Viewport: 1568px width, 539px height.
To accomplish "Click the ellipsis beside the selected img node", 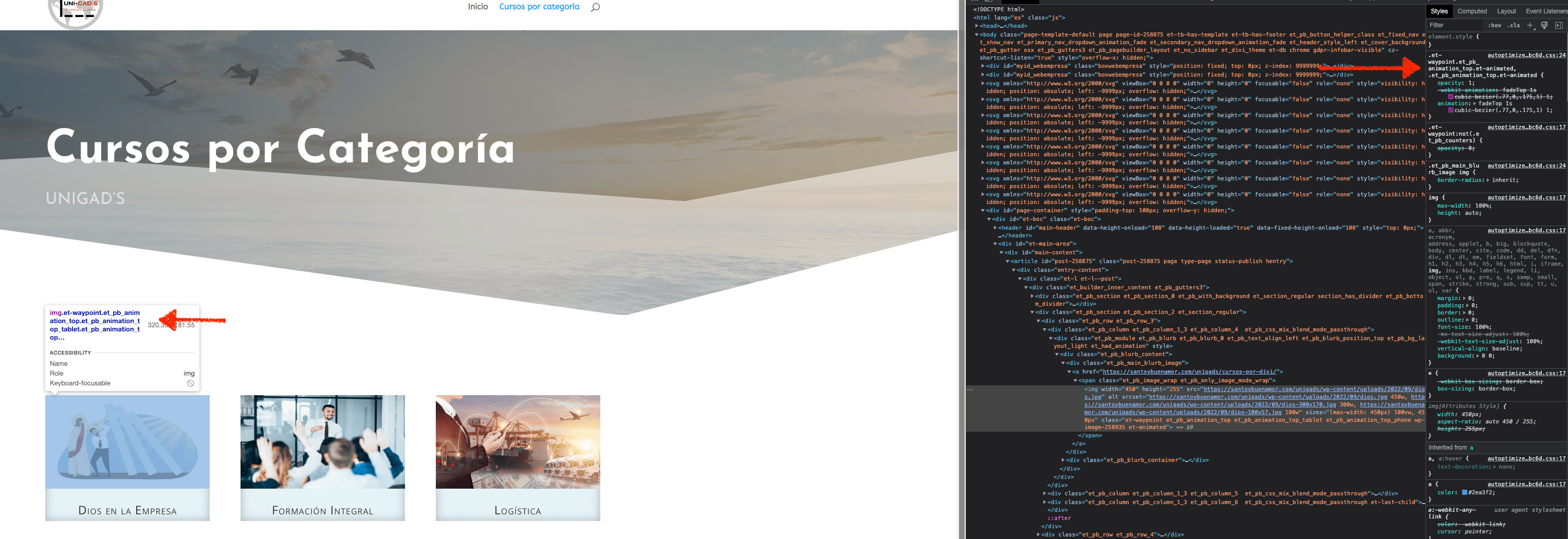I will [970, 389].
